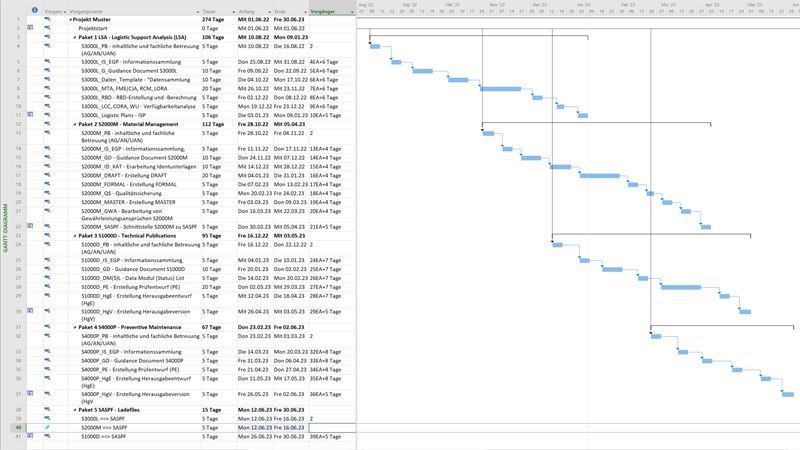Collapse the Projekt Muster summary task

pos(70,20)
